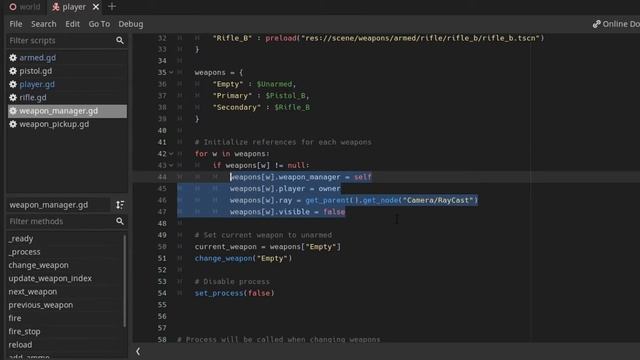640x360 pixels.
Task: Click $Rifle_B node reference on line 38
Action: coord(292,107)
